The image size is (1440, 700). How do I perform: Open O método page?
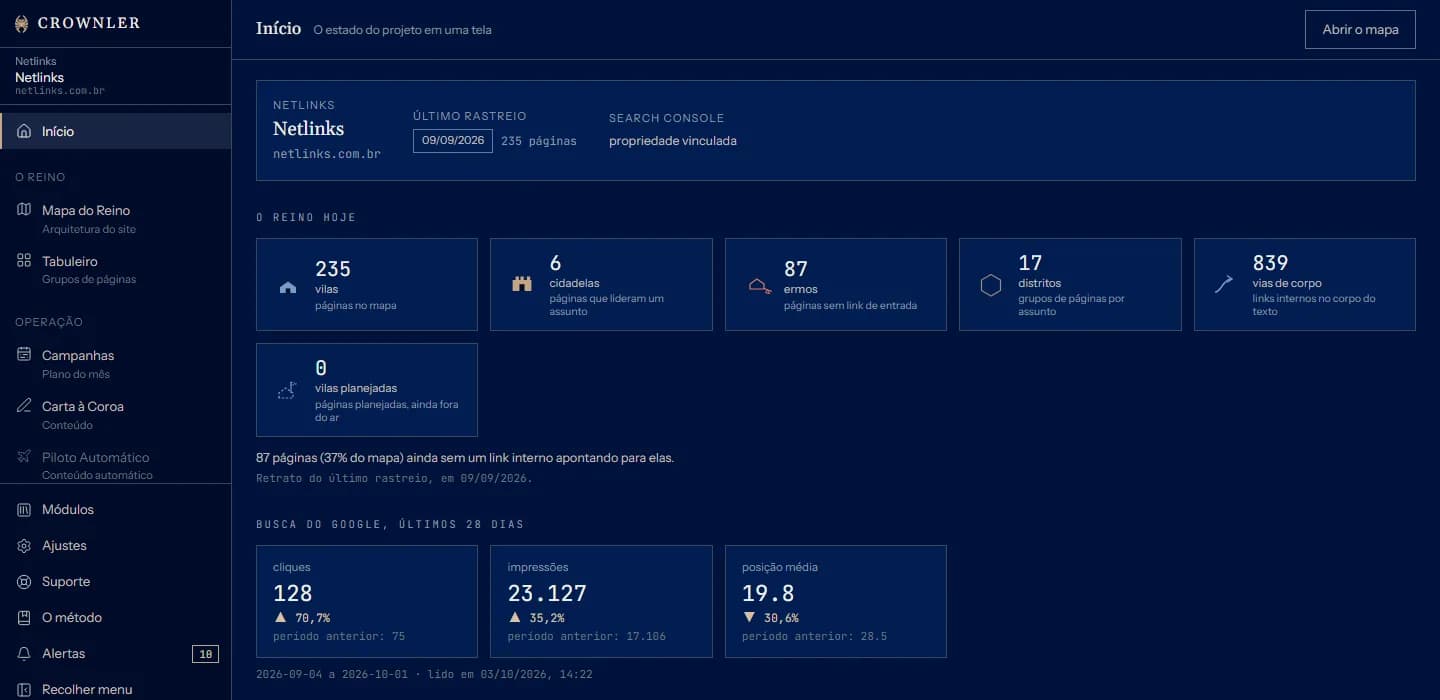click(115, 617)
